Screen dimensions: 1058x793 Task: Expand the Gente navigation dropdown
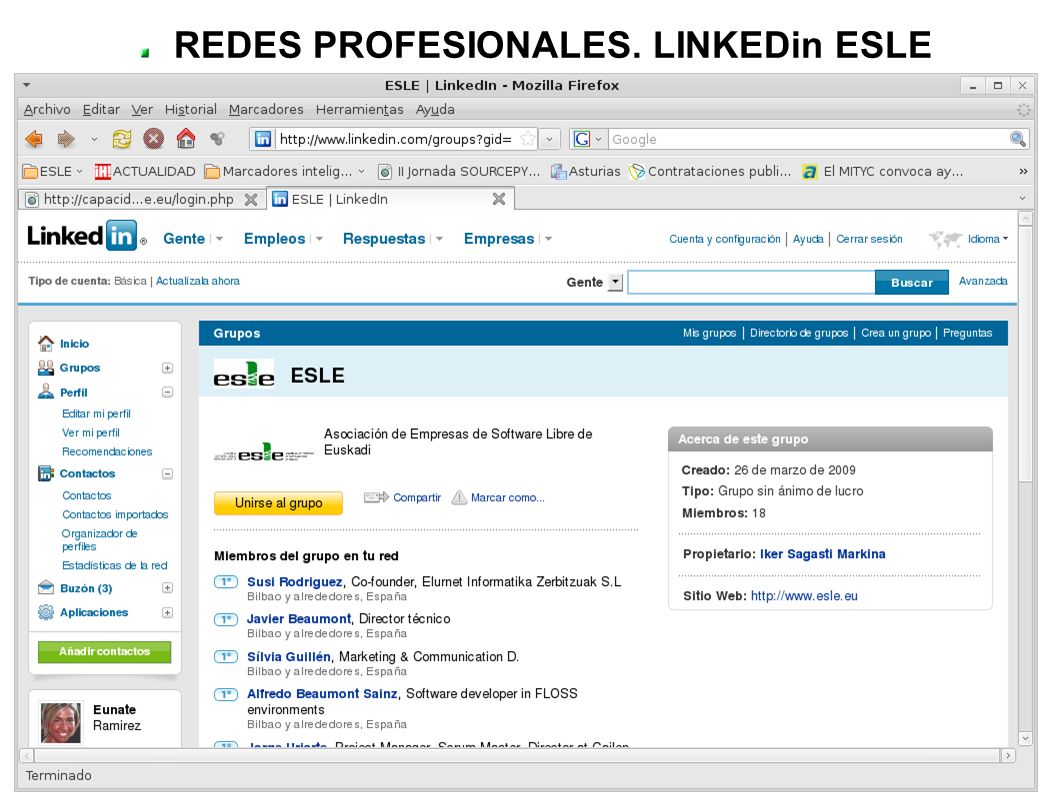point(219,239)
